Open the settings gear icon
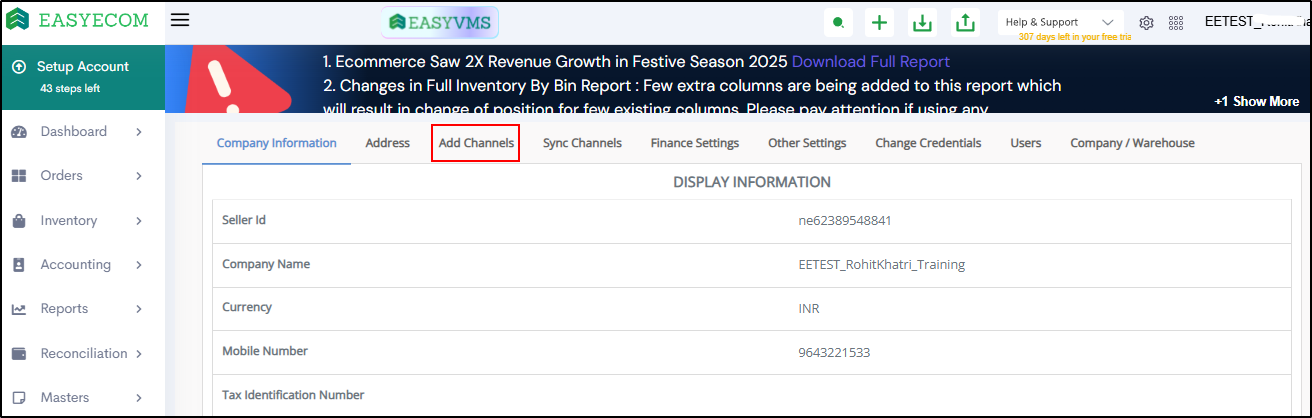Viewport: 1312px width, 418px height. point(1147,22)
